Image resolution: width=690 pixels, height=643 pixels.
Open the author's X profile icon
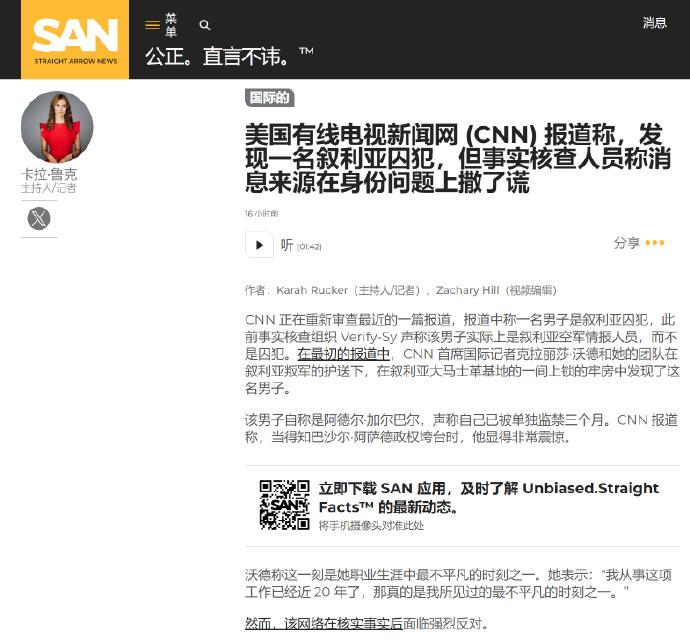point(39,218)
